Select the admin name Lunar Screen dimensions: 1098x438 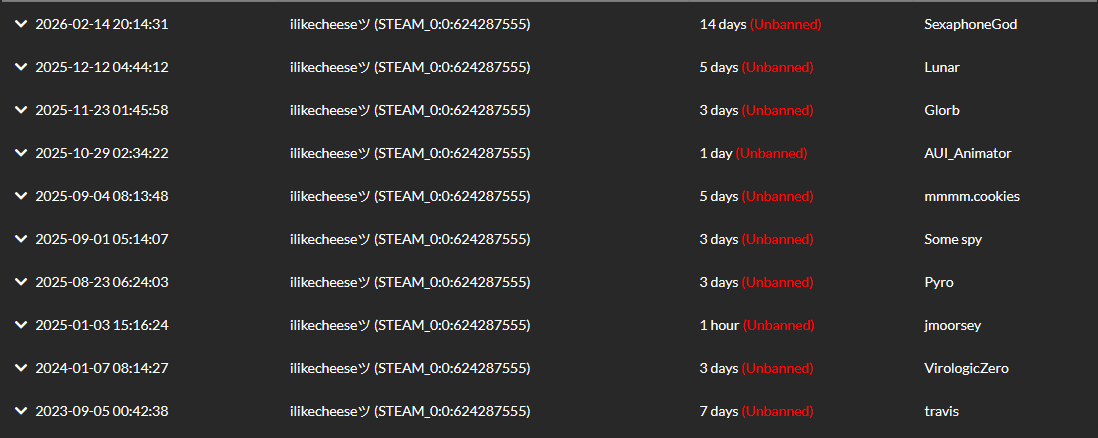[x=942, y=67]
